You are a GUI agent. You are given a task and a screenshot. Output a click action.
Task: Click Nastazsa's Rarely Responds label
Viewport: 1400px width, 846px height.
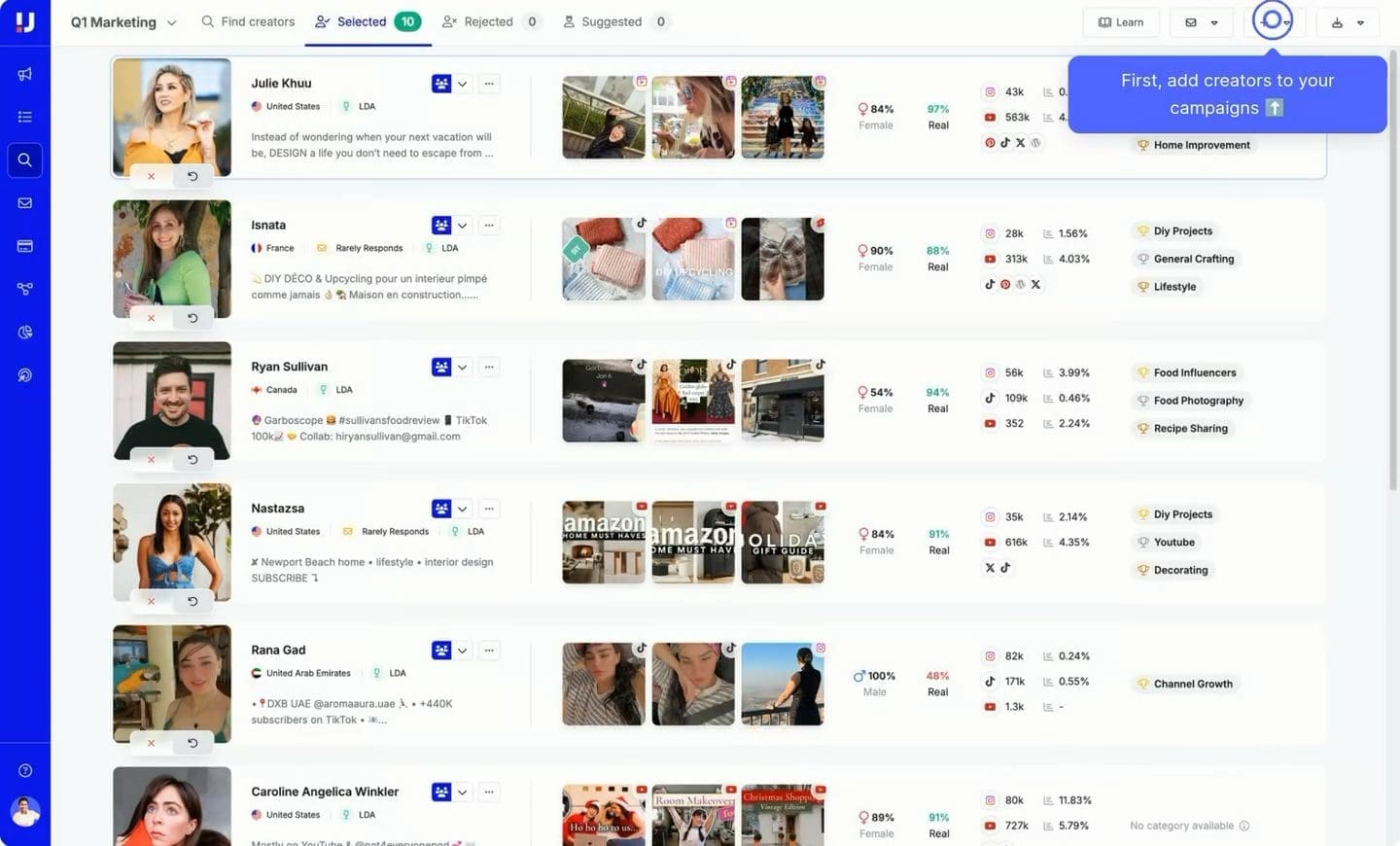point(395,532)
